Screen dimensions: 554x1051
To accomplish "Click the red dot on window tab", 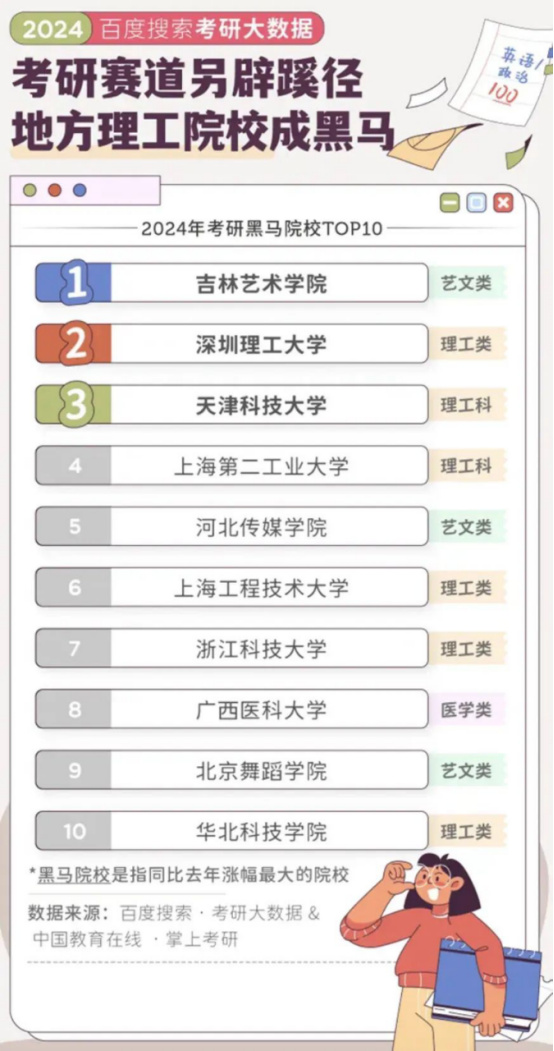I will (54, 190).
